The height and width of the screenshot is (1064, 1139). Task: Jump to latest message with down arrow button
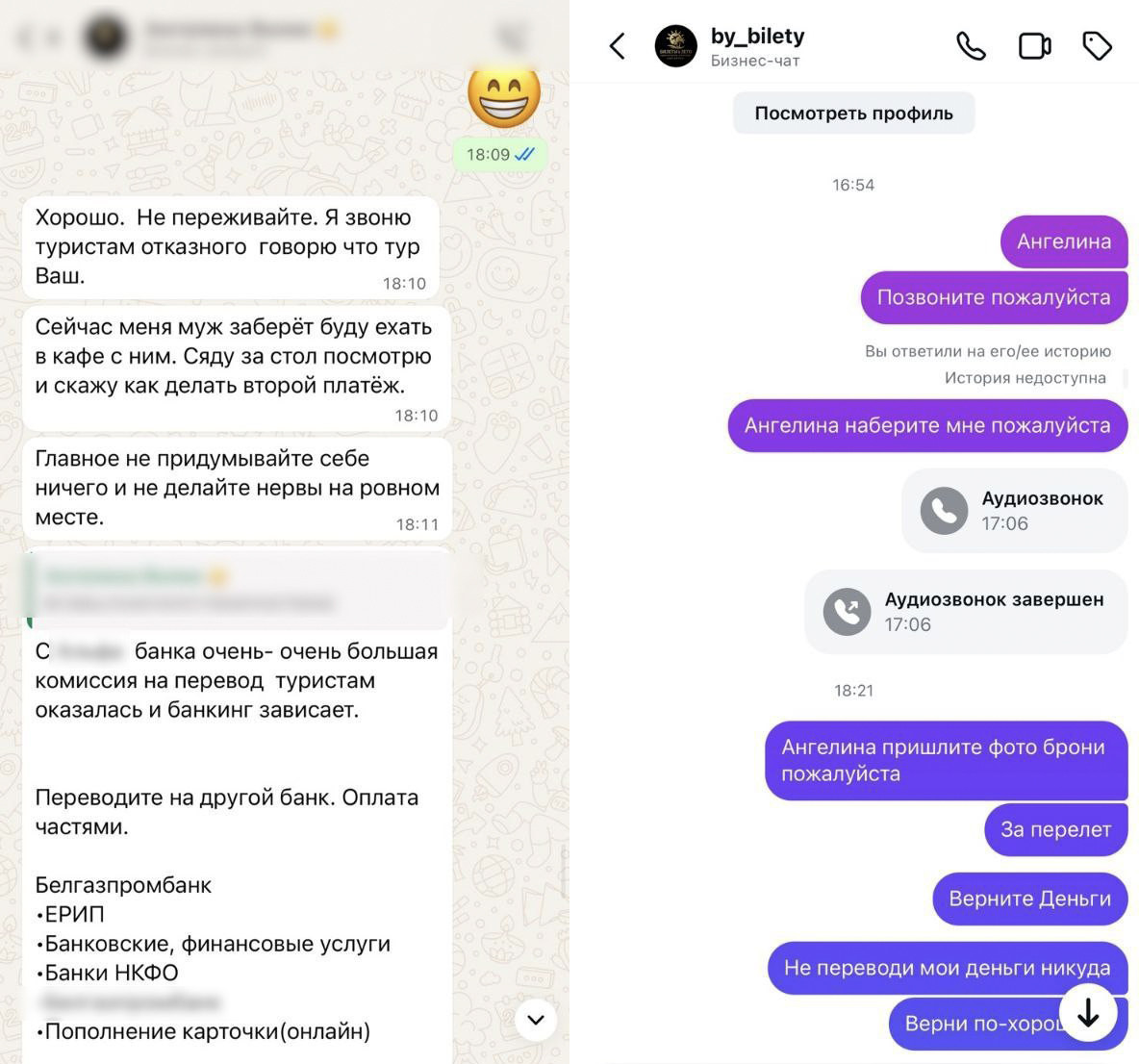(x=1087, y=1012)
